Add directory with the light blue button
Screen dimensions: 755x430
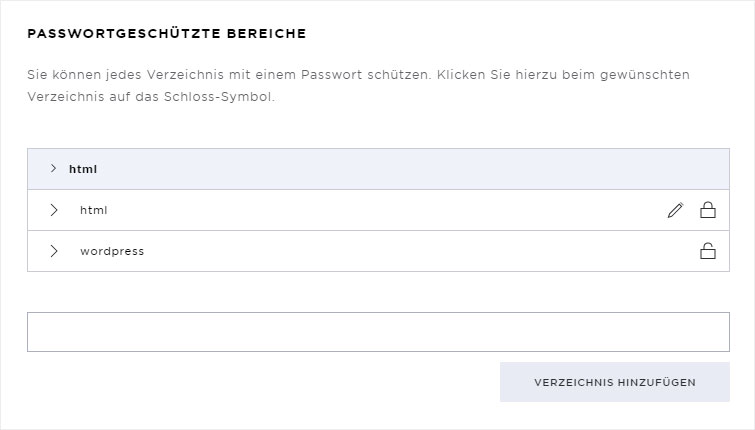tap(614, 382)
